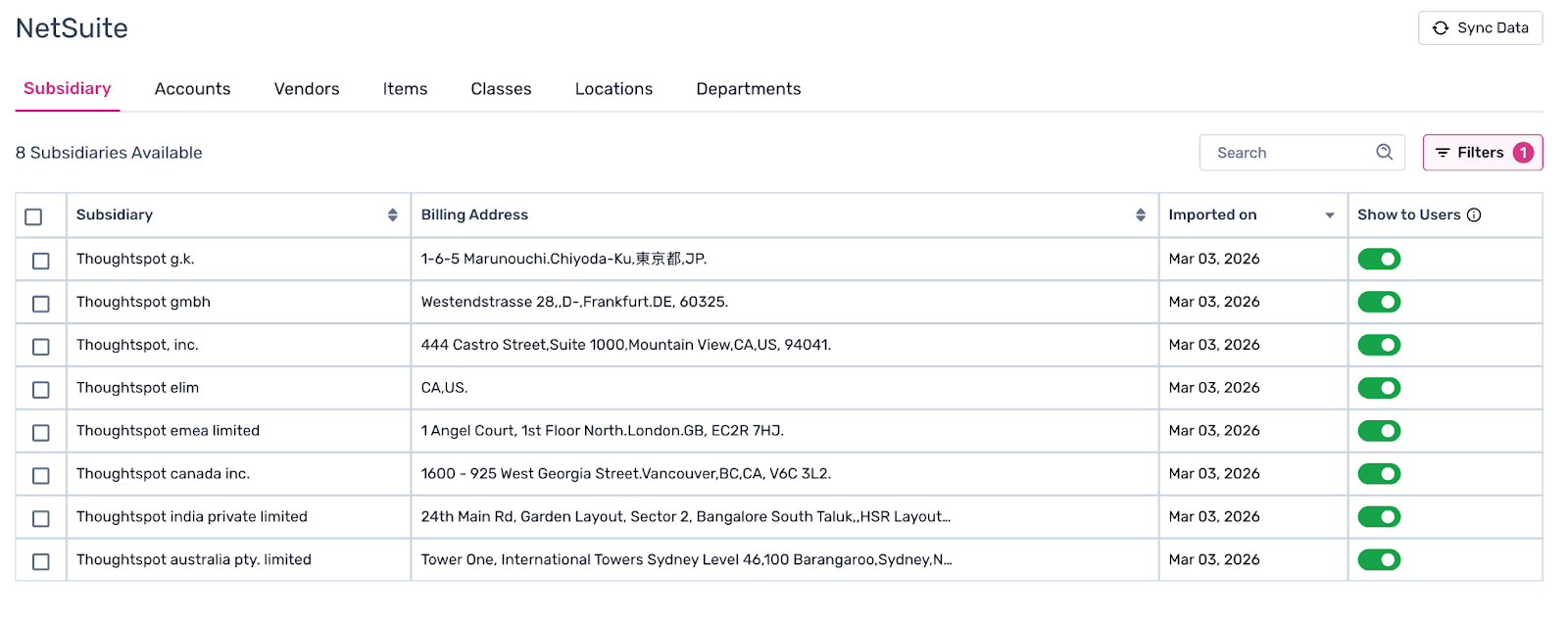Image resolution: width=1568 pixels, height=623 pixels.
Task: Go to the Items tab
Action: 405,89
